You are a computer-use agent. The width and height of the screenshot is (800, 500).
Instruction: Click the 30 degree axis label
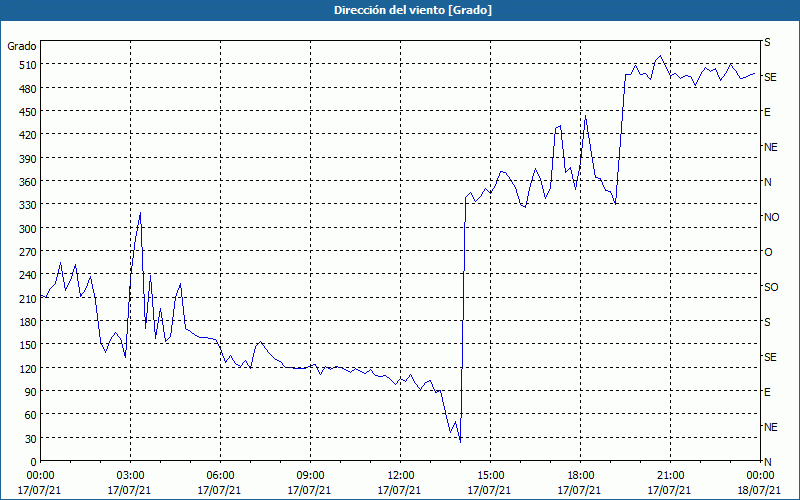click(x=30, y=439)
